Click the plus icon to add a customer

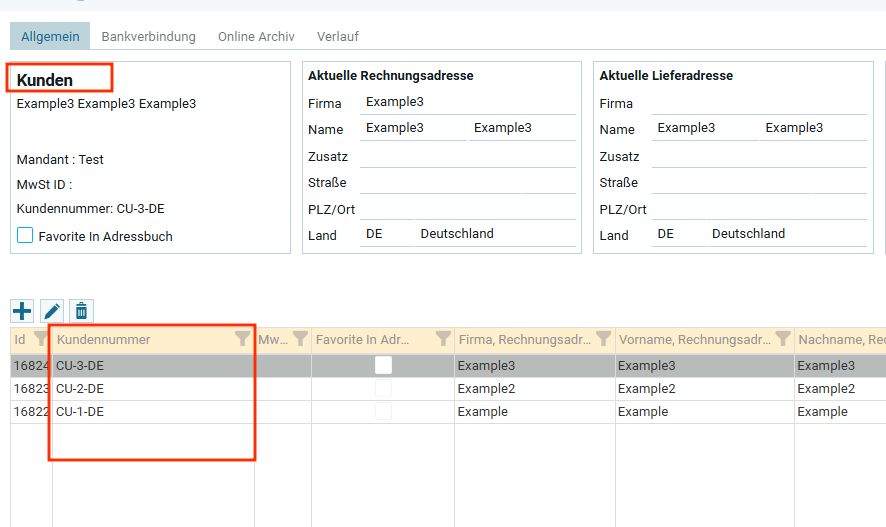coord(22,311)
